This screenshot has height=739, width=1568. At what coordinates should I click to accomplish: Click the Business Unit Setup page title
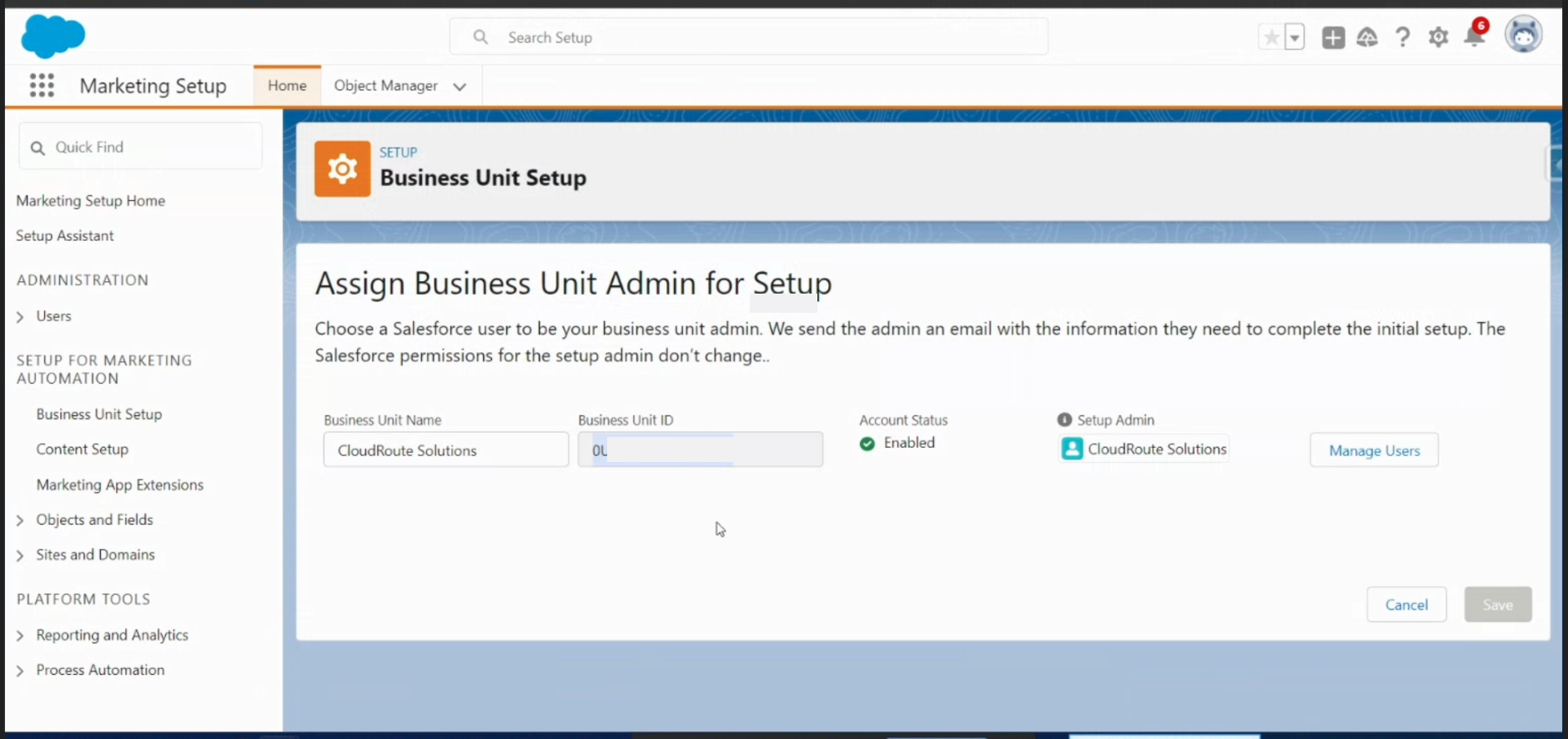[483, 178]
